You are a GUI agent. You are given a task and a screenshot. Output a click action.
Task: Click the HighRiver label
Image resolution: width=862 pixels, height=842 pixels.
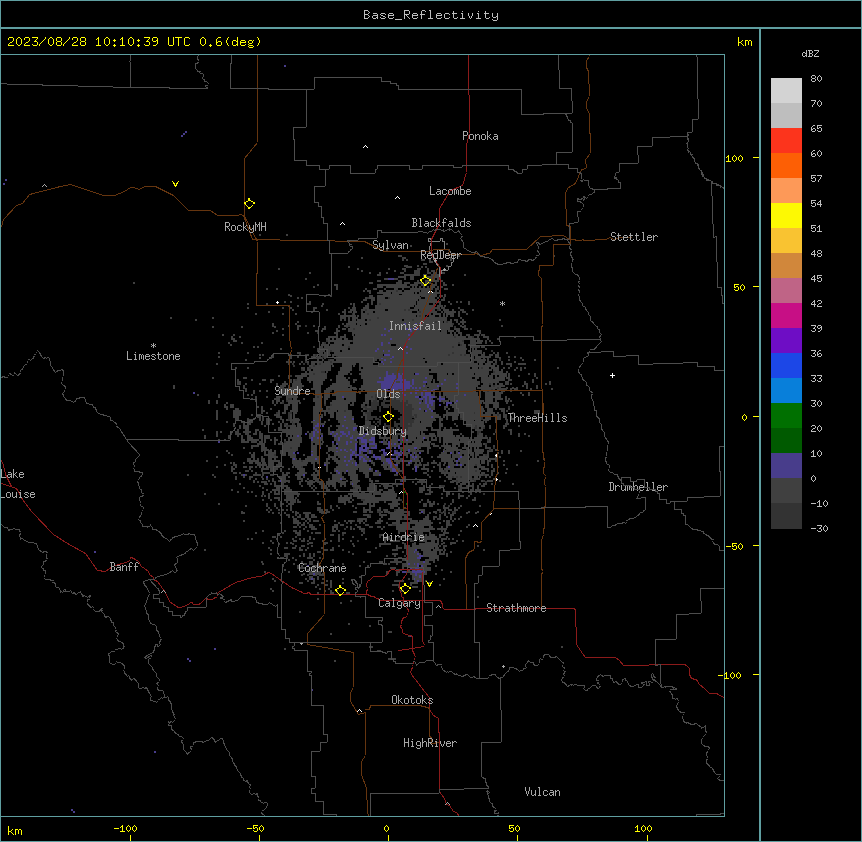point(430,743)
